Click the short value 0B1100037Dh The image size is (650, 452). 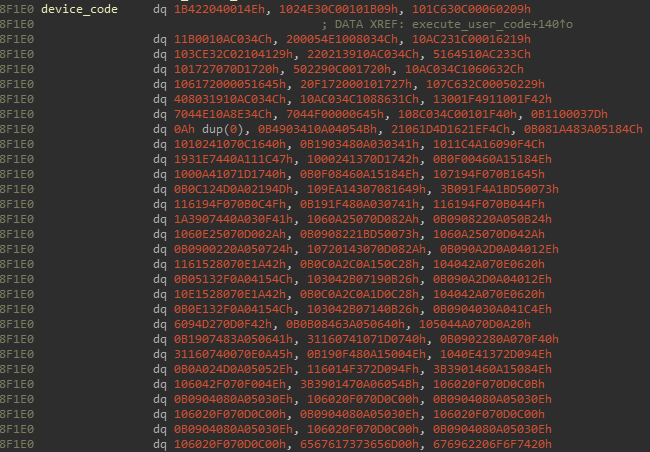[569, 114]
